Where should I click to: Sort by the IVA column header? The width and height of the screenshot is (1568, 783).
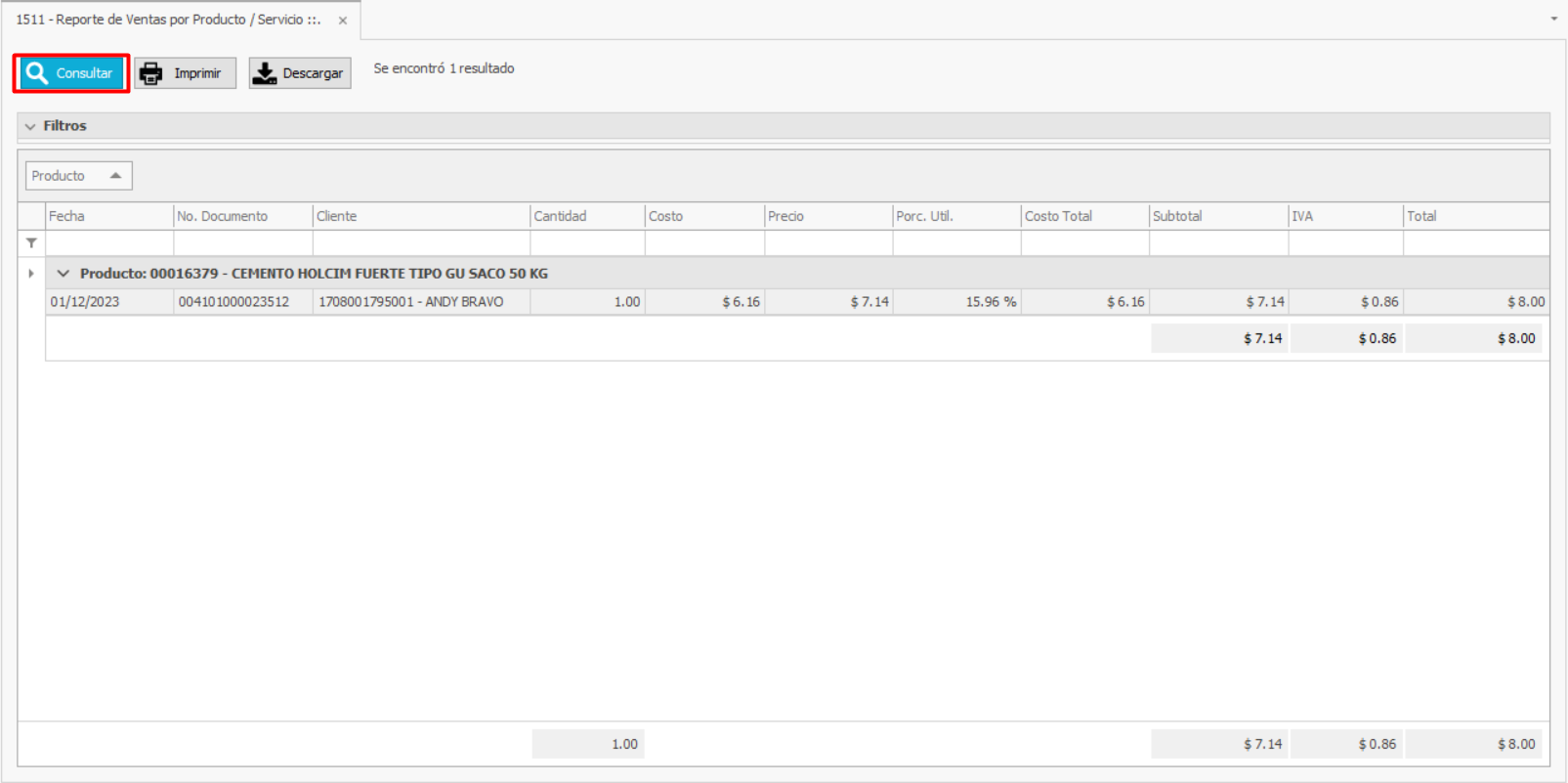coord(1345,216)
